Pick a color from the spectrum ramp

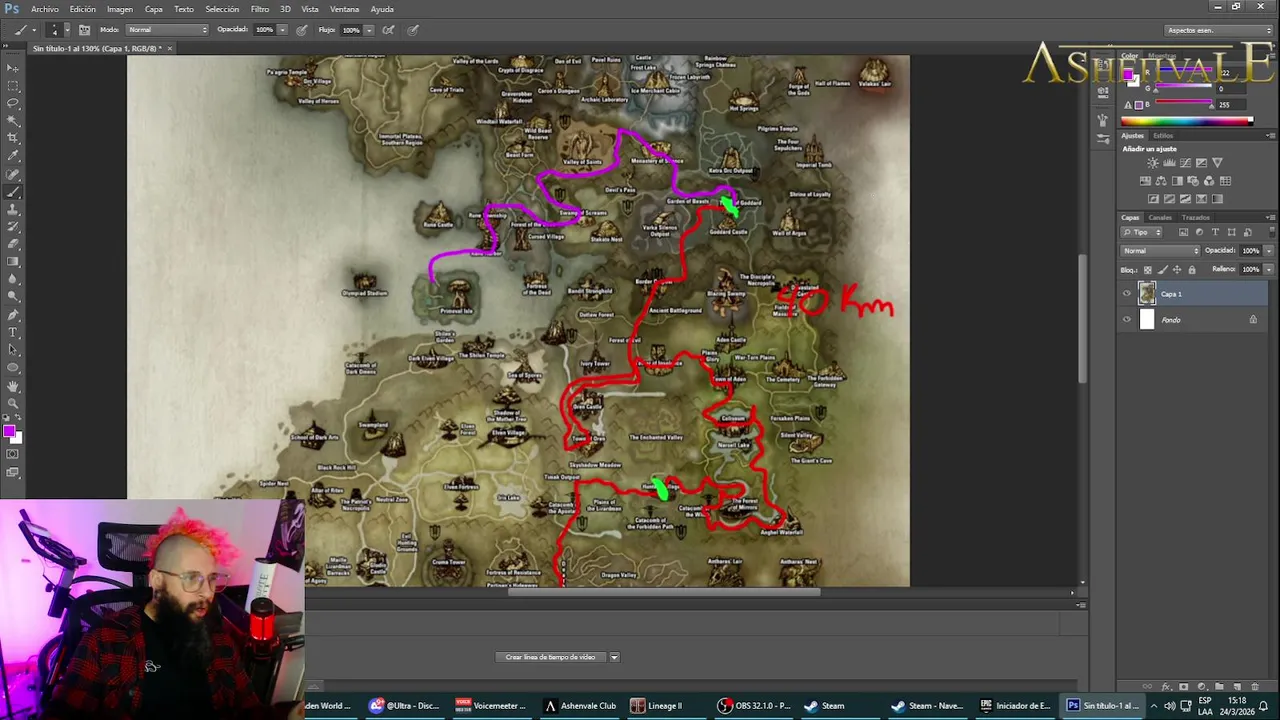[x=1186, y=121]
